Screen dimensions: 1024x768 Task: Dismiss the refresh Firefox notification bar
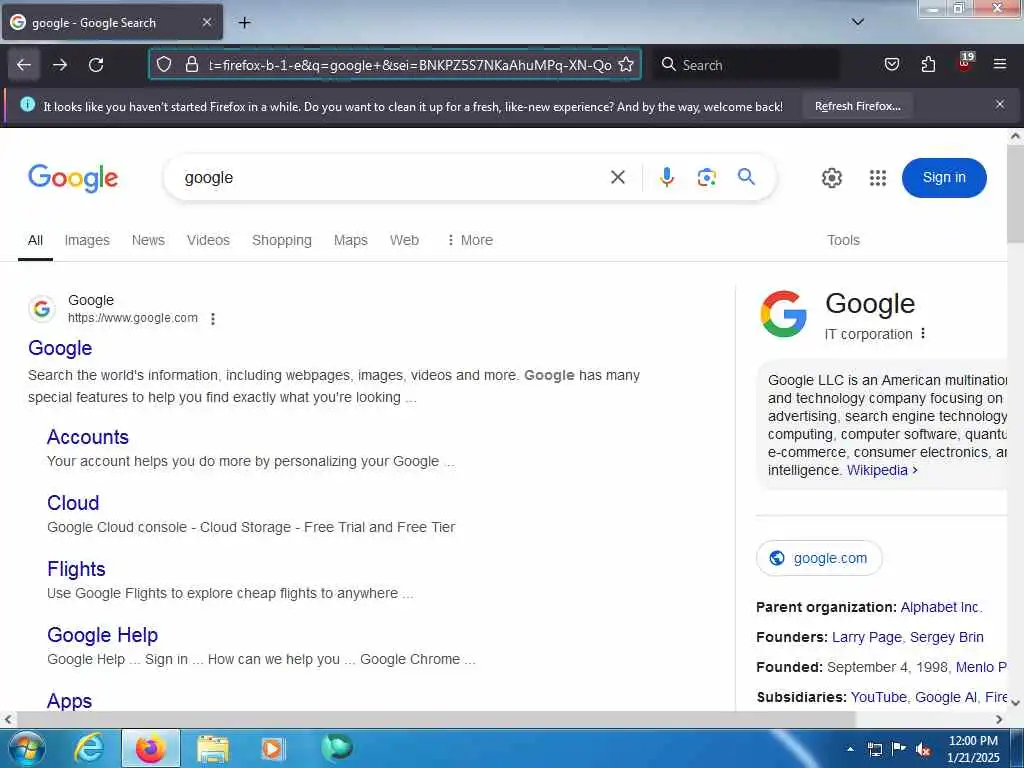[1000, 104]
